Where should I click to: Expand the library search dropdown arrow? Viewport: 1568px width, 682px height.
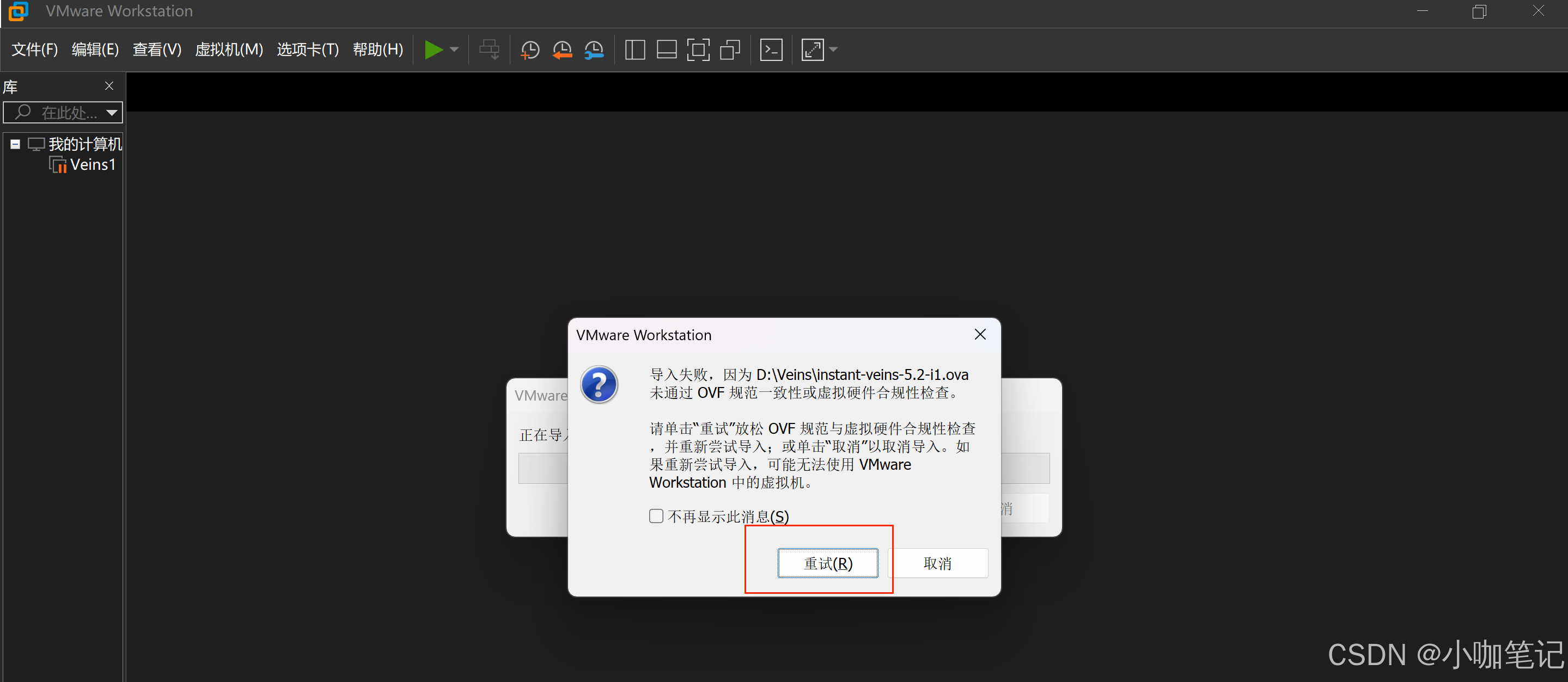(112, 113)
